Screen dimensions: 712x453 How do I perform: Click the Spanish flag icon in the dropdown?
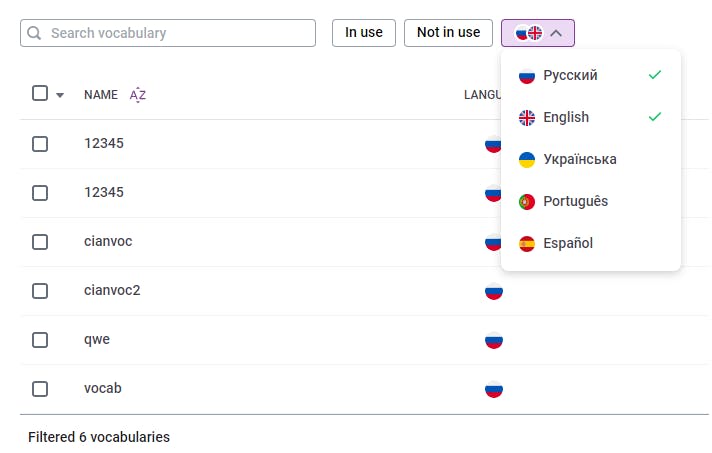click(x=527, y=244)
